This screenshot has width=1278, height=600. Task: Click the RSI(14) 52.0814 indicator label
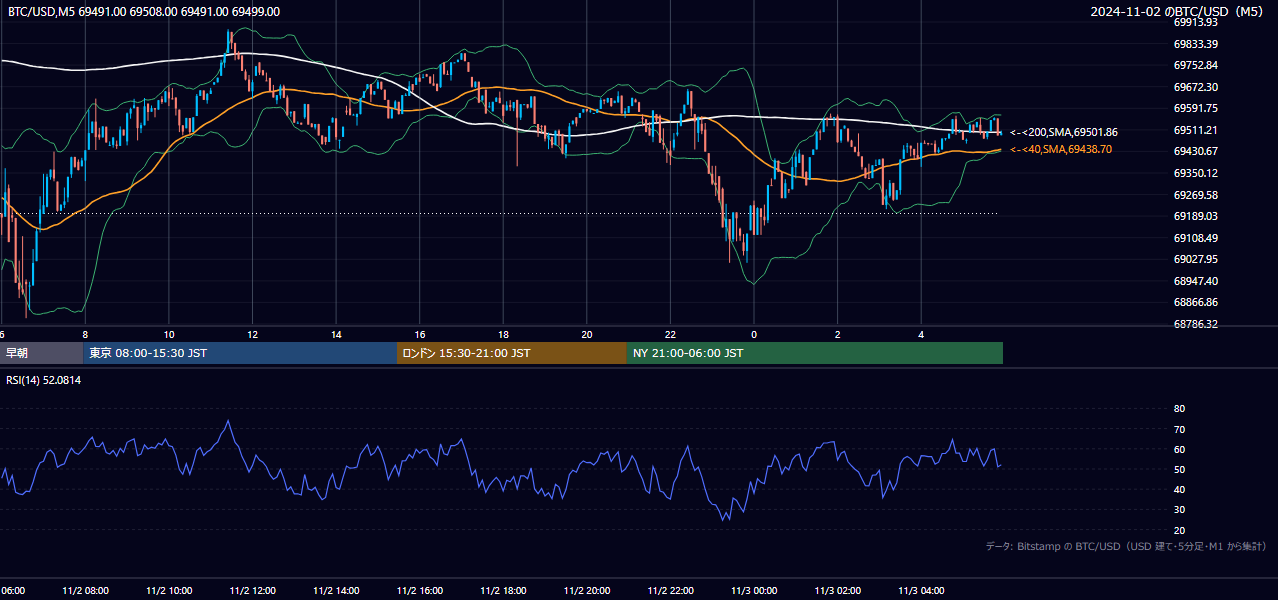click(43, 380)
